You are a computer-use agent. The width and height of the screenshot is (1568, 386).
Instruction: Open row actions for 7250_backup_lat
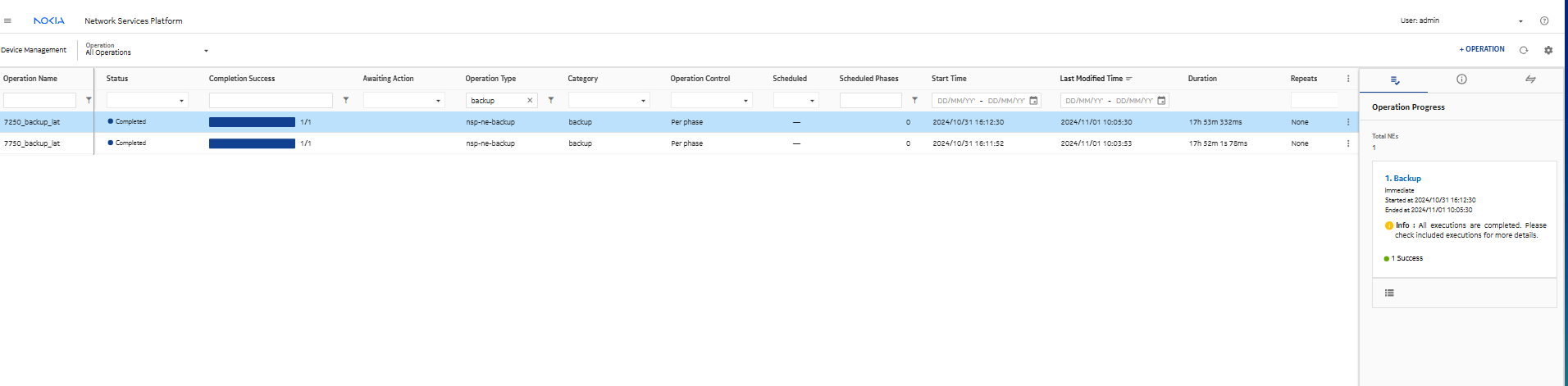pyautogui.click(x=1347, y=122)
